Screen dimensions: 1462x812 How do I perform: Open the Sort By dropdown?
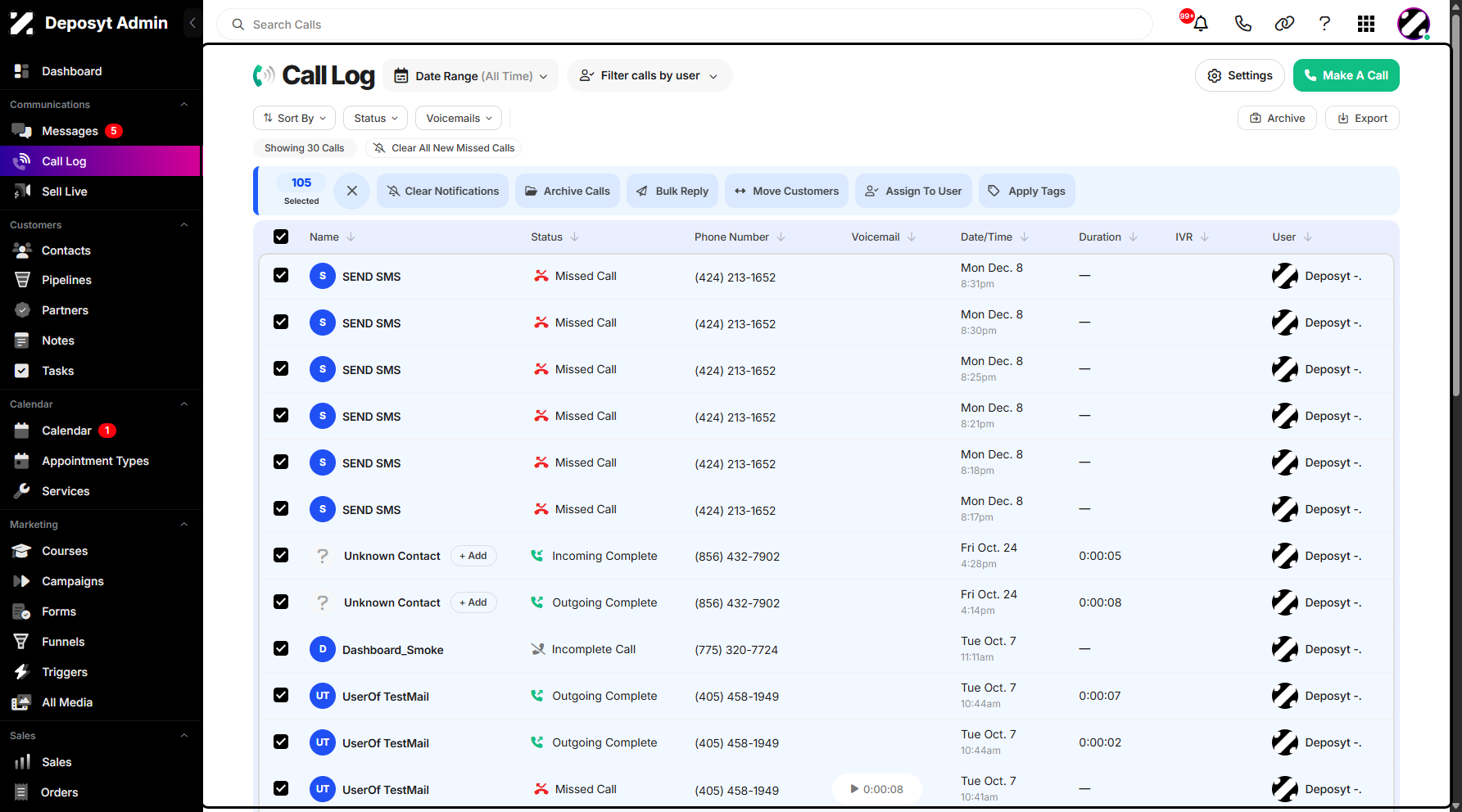point(295,118)
